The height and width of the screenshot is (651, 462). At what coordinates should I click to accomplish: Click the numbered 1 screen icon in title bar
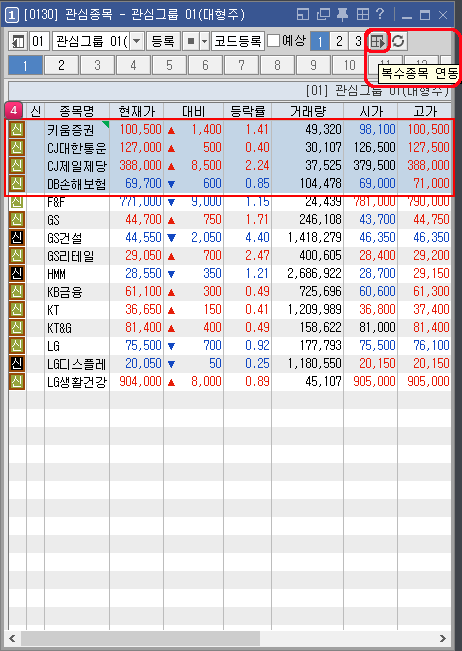12,16
